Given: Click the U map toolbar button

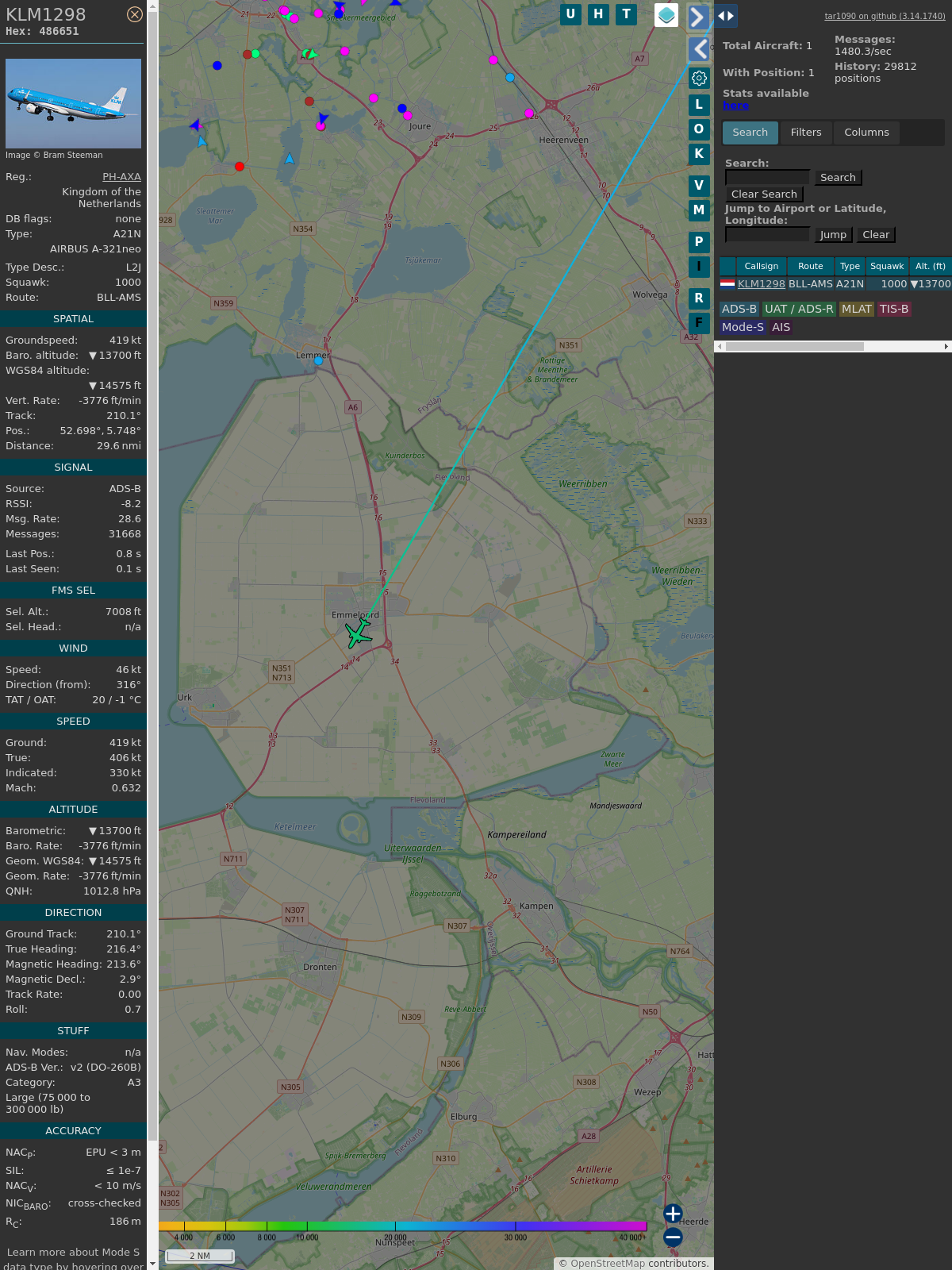Looking at the screenshot, I should pos(570,14).
